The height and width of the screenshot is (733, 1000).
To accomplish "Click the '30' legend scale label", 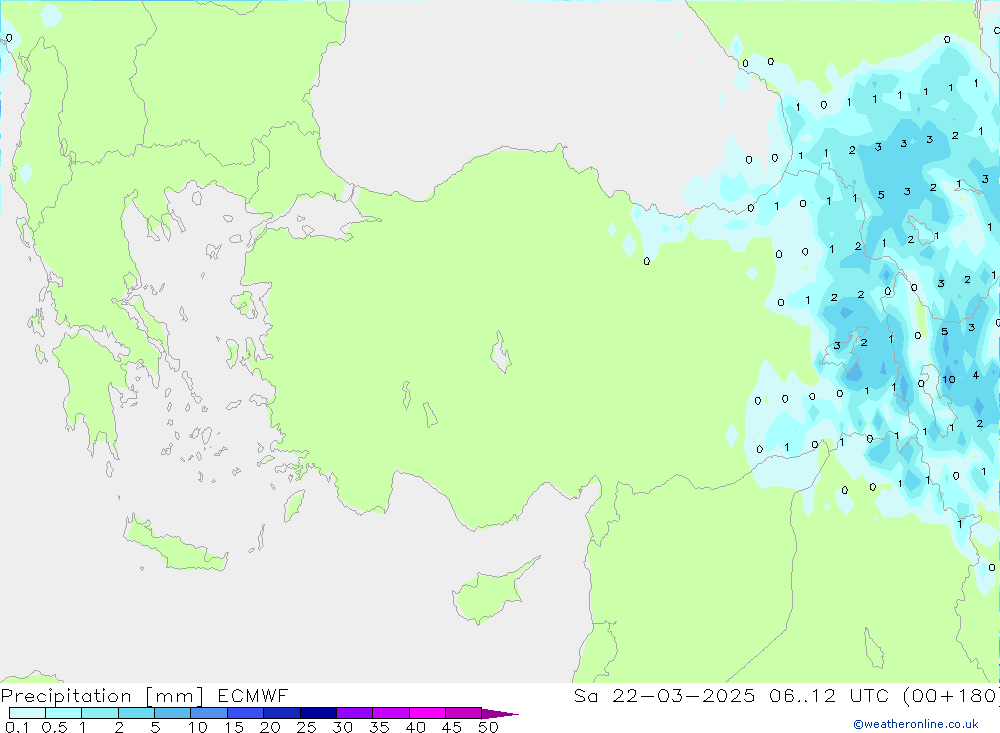I will [342, 727].
